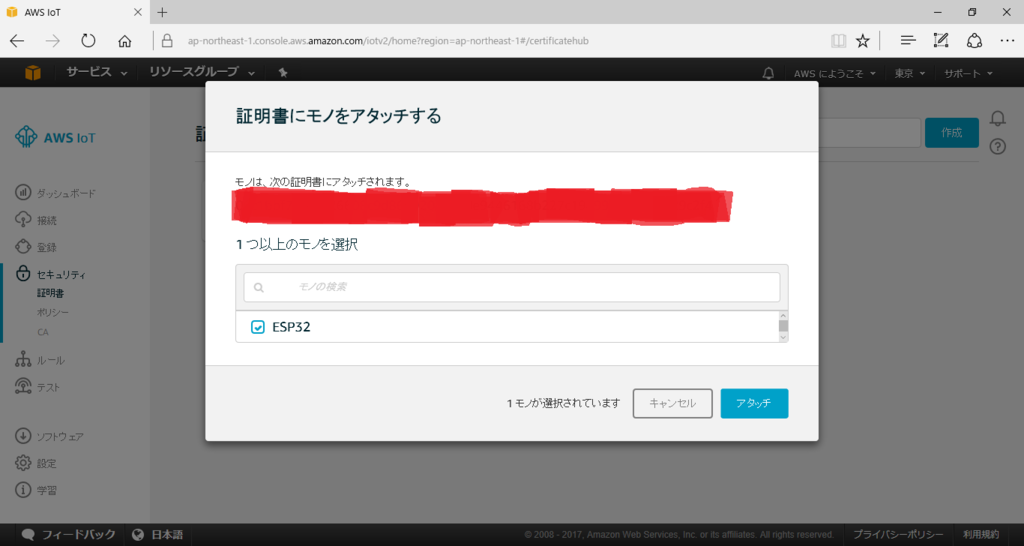Open 日本語 language selector
Image resolution: width=1024 pixels, height=546 pixels.
pos(157,534)
